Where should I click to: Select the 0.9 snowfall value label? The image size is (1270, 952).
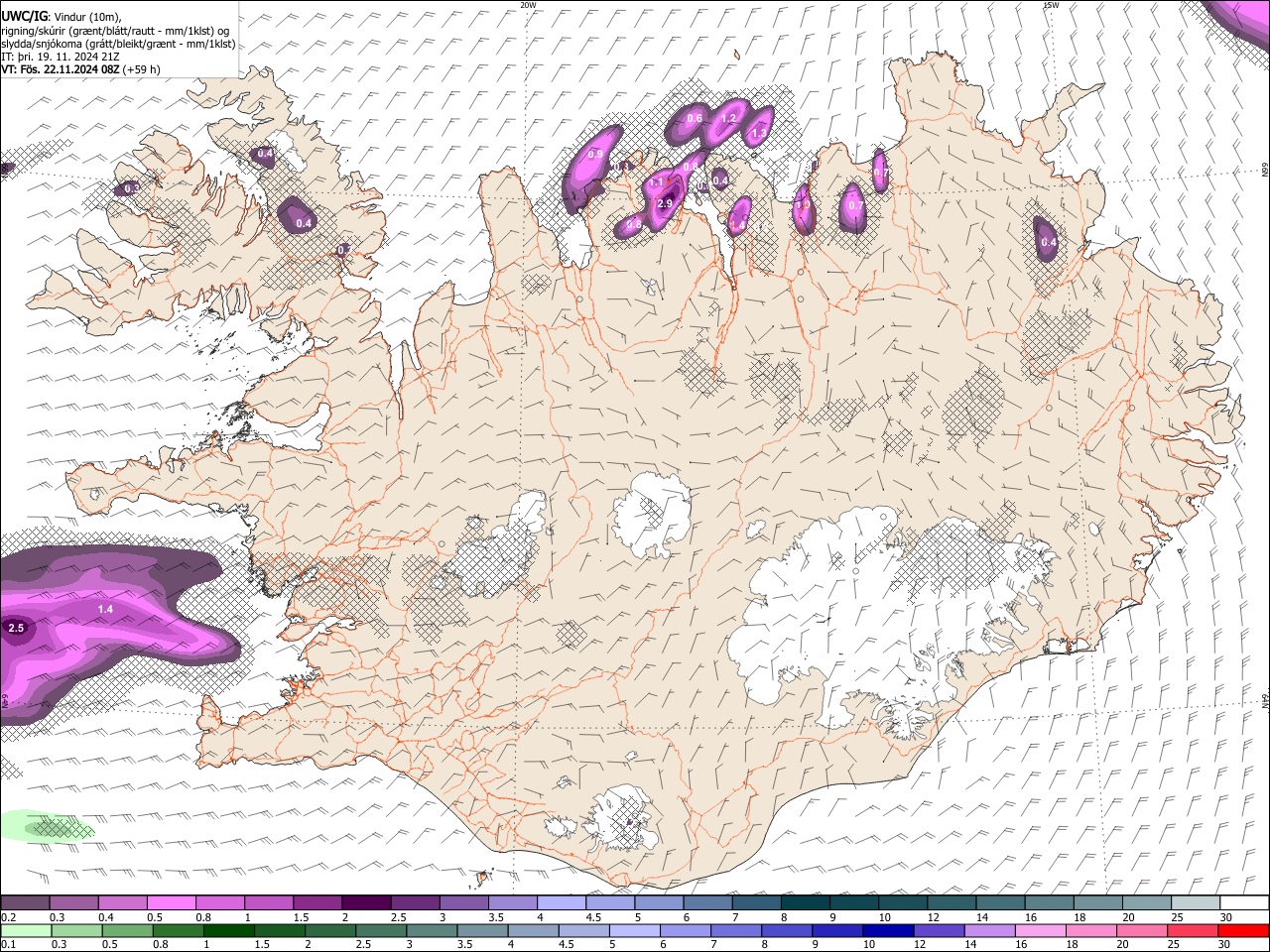click(595, 154)
